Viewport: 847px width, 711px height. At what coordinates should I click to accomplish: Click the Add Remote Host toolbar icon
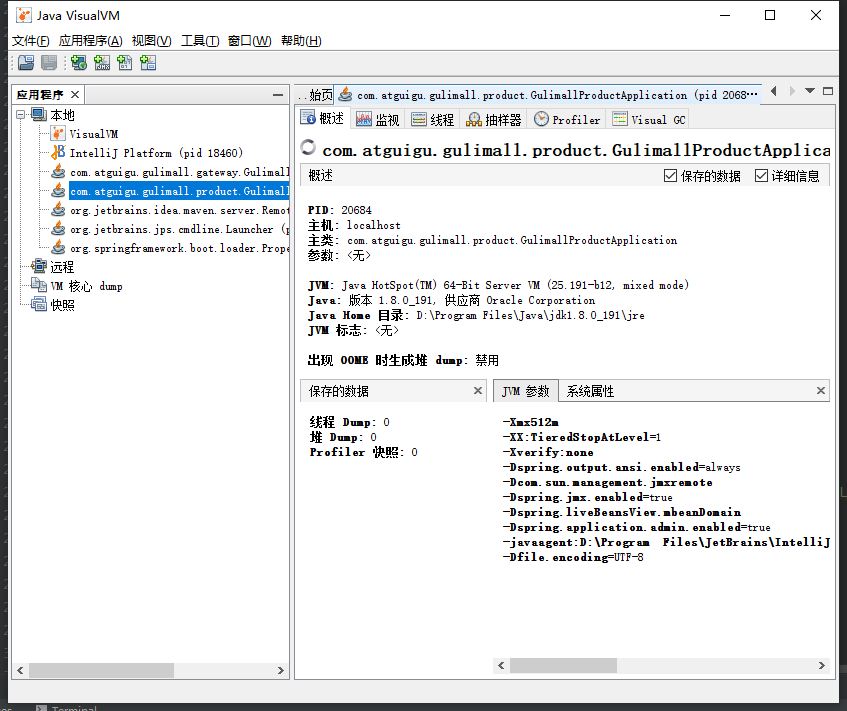(79, 63)
